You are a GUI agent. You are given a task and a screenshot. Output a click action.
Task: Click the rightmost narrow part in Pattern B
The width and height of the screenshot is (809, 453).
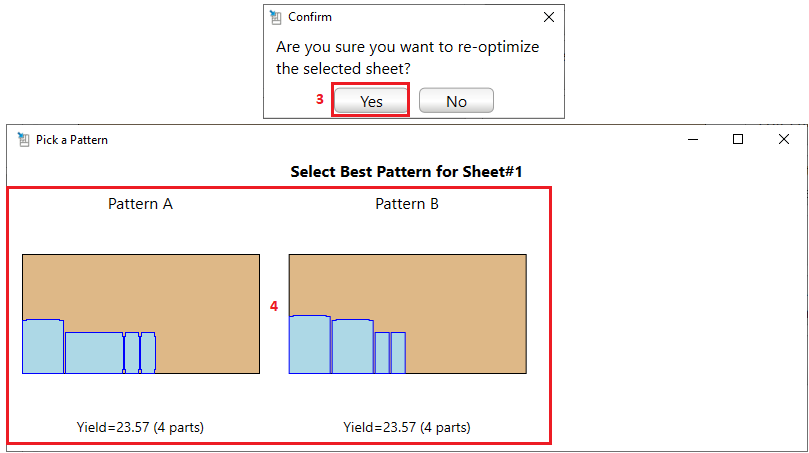point(398,353)
